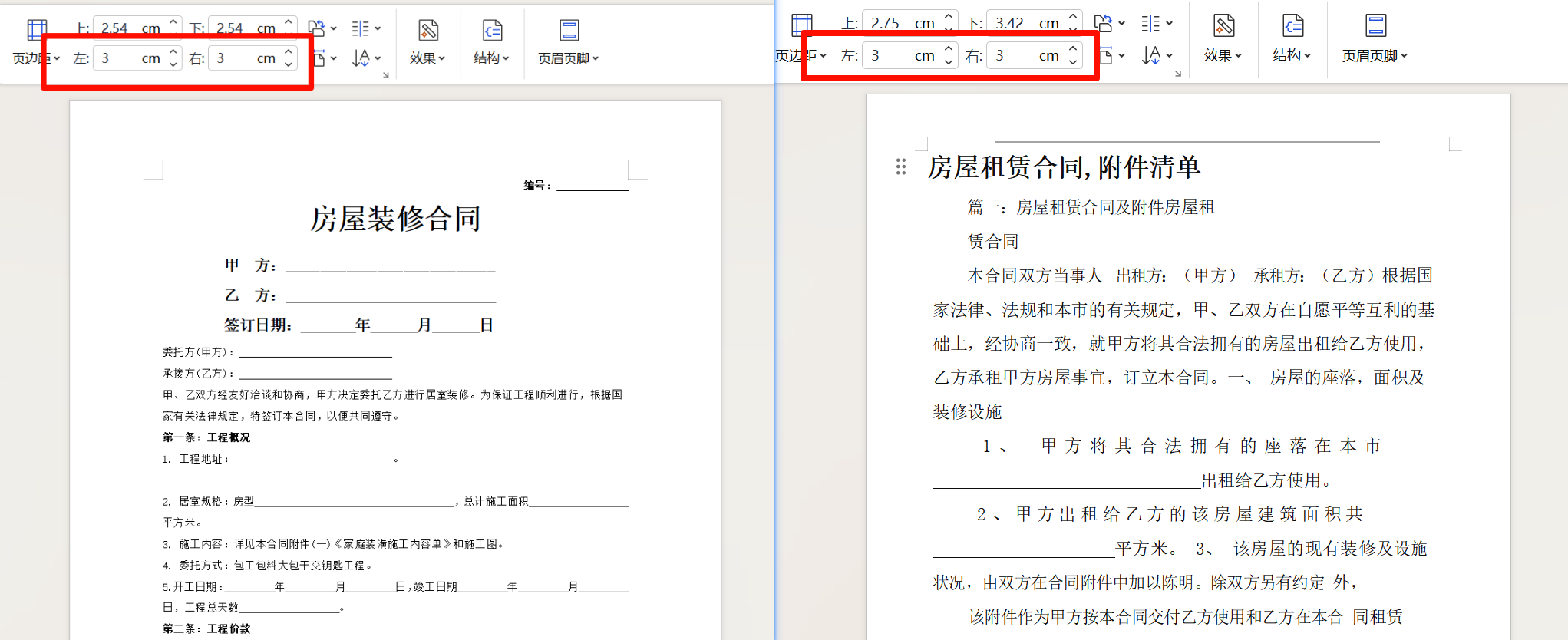Click 第二条：工程价款 heading in left document

(x=206, y=628)
